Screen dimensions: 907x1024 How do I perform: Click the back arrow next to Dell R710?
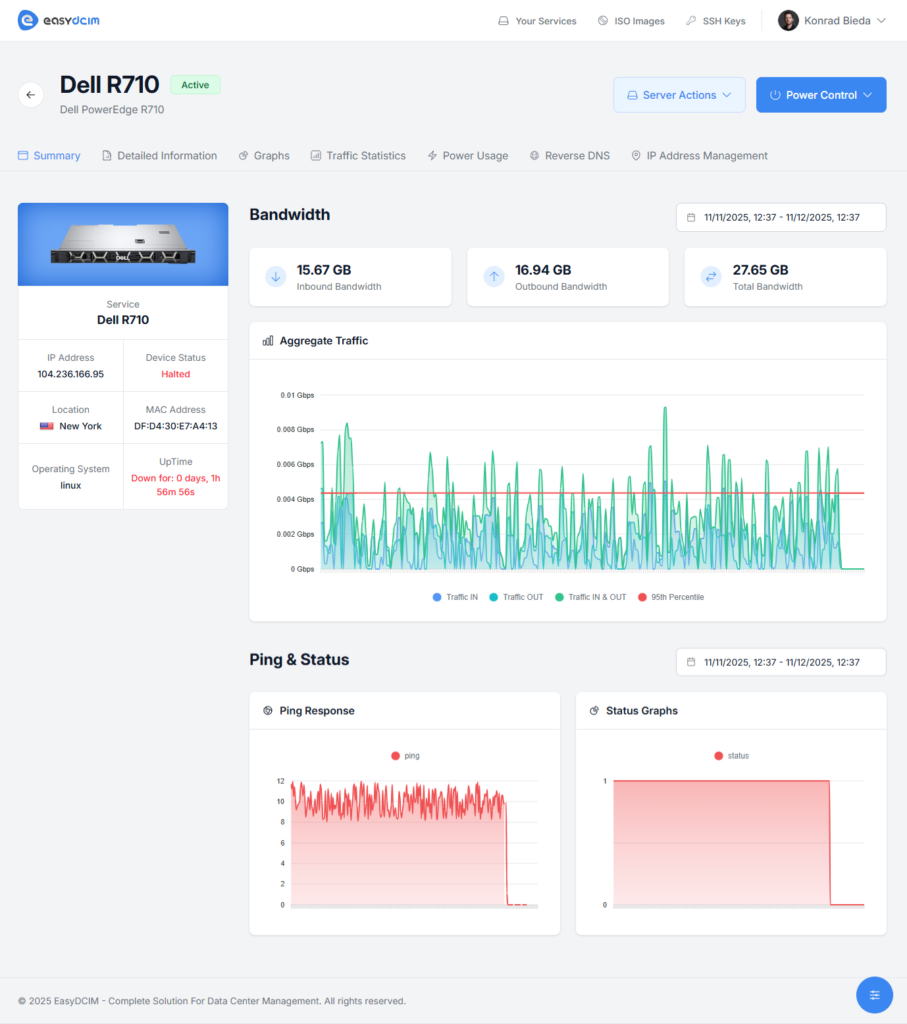[x=30, y=94]
